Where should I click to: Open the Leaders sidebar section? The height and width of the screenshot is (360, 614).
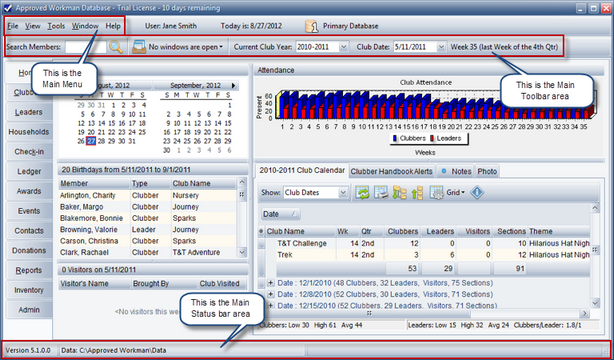click(x=29, y=112)
